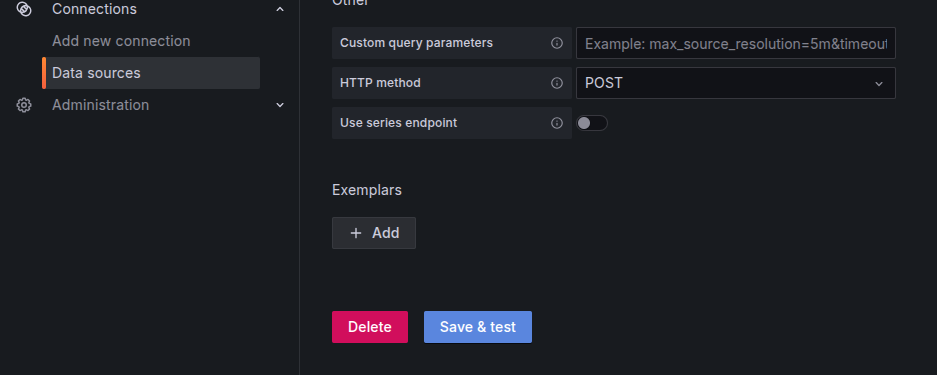Focus the Custom query parameters field
Viewport: 937px width, 375px height.
pos(736,43)
